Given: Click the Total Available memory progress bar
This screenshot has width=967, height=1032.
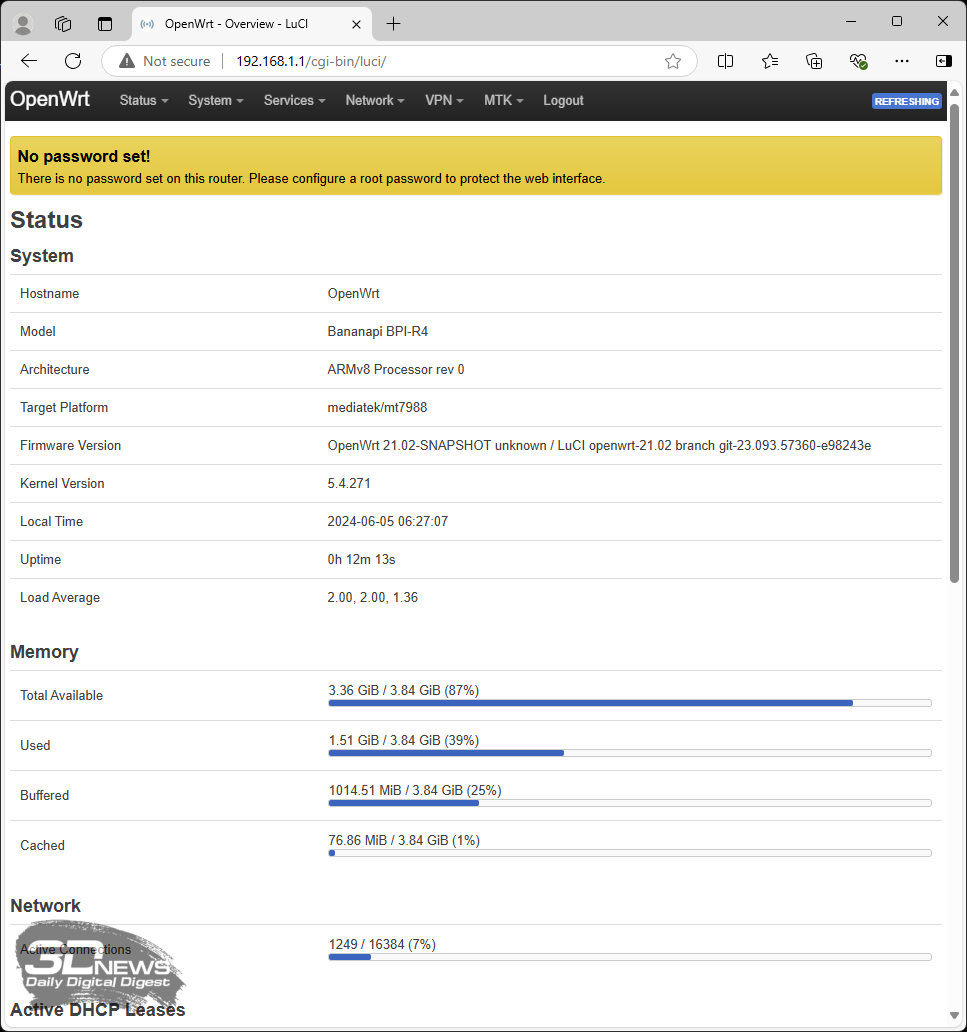Looking at the screenshot, I should [x=630, y=704].
